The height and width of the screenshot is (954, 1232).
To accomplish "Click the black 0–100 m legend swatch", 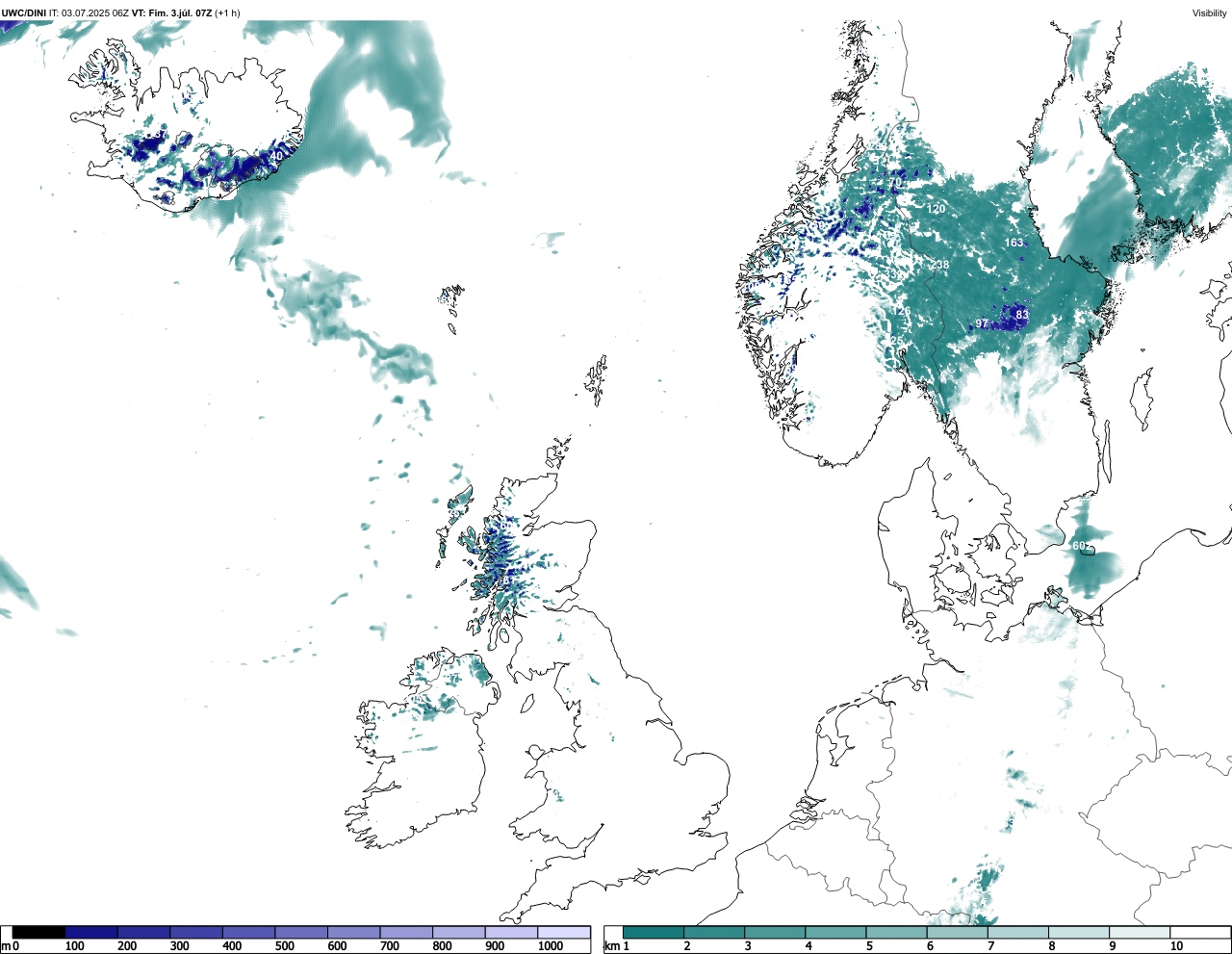I will click(38, 932).
